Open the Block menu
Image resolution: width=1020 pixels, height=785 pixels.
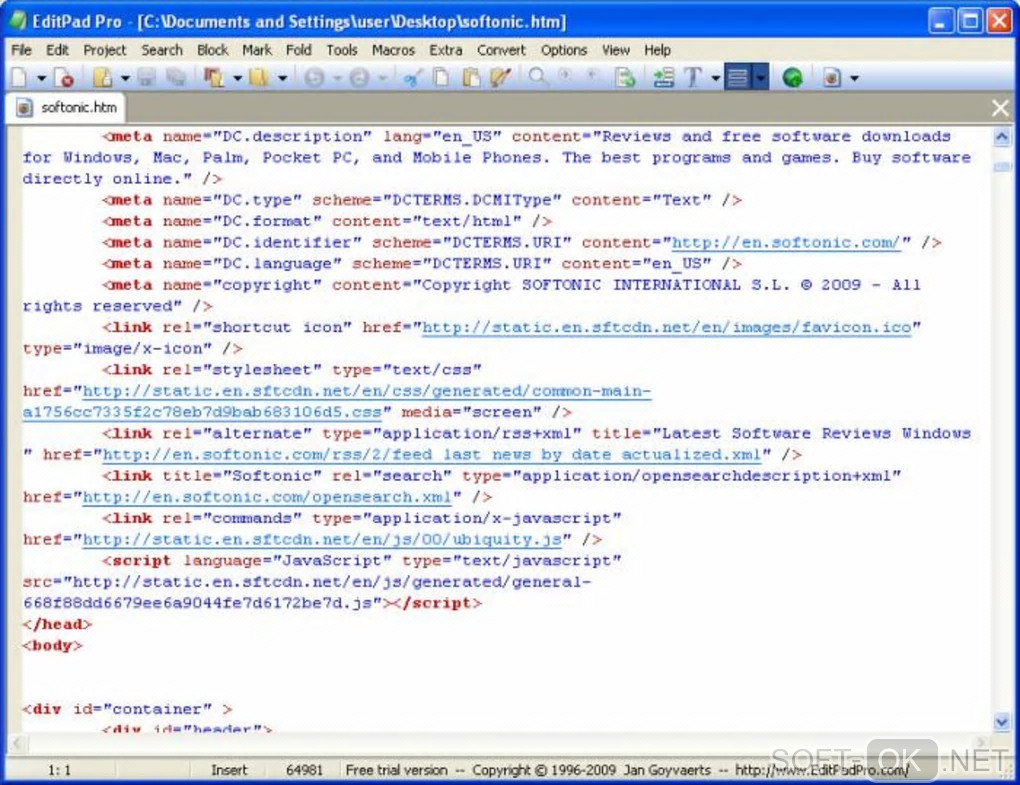point(213,50)
